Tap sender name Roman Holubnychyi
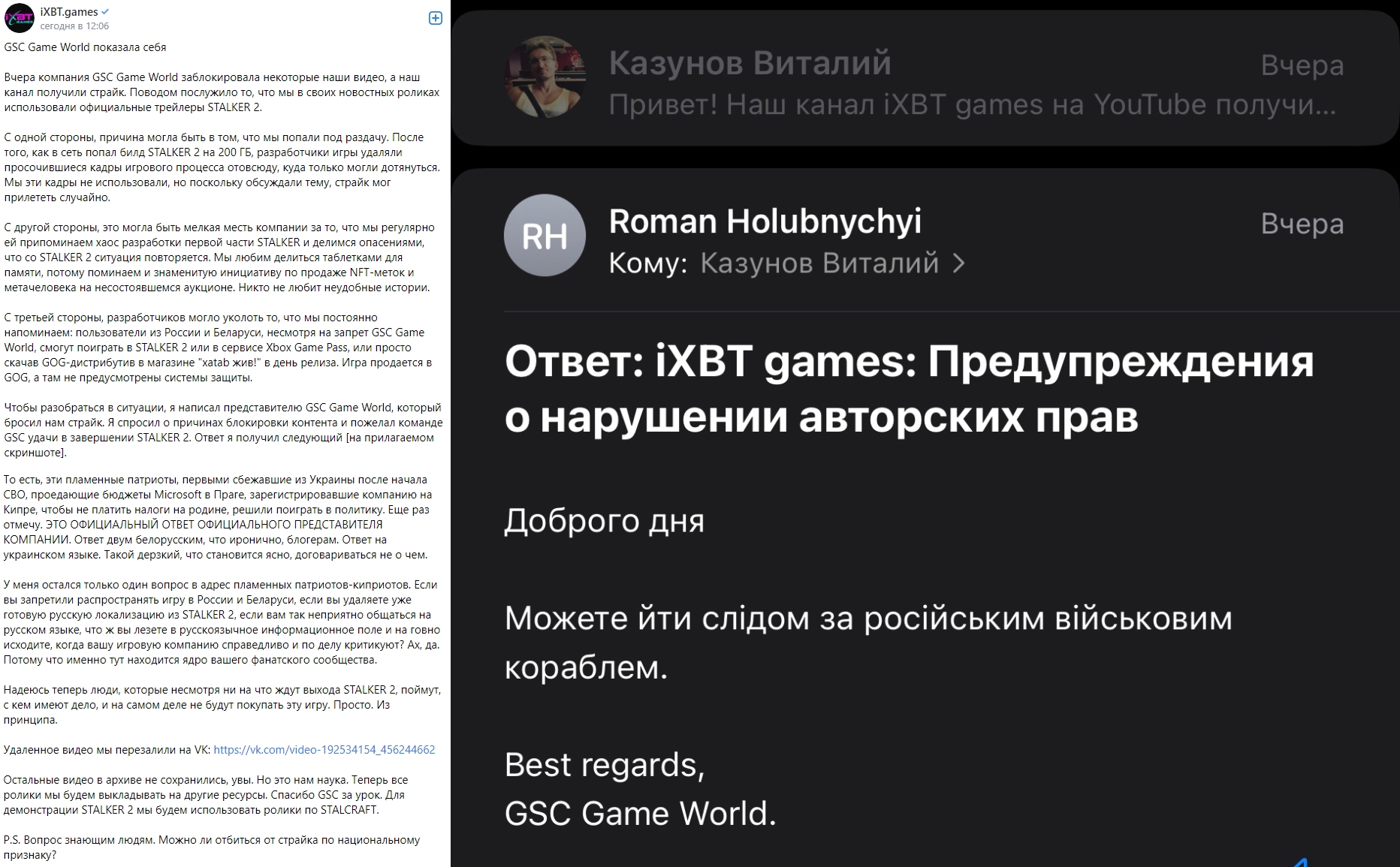The width and height of the screenshot is (1400, 867). [765, 221]
